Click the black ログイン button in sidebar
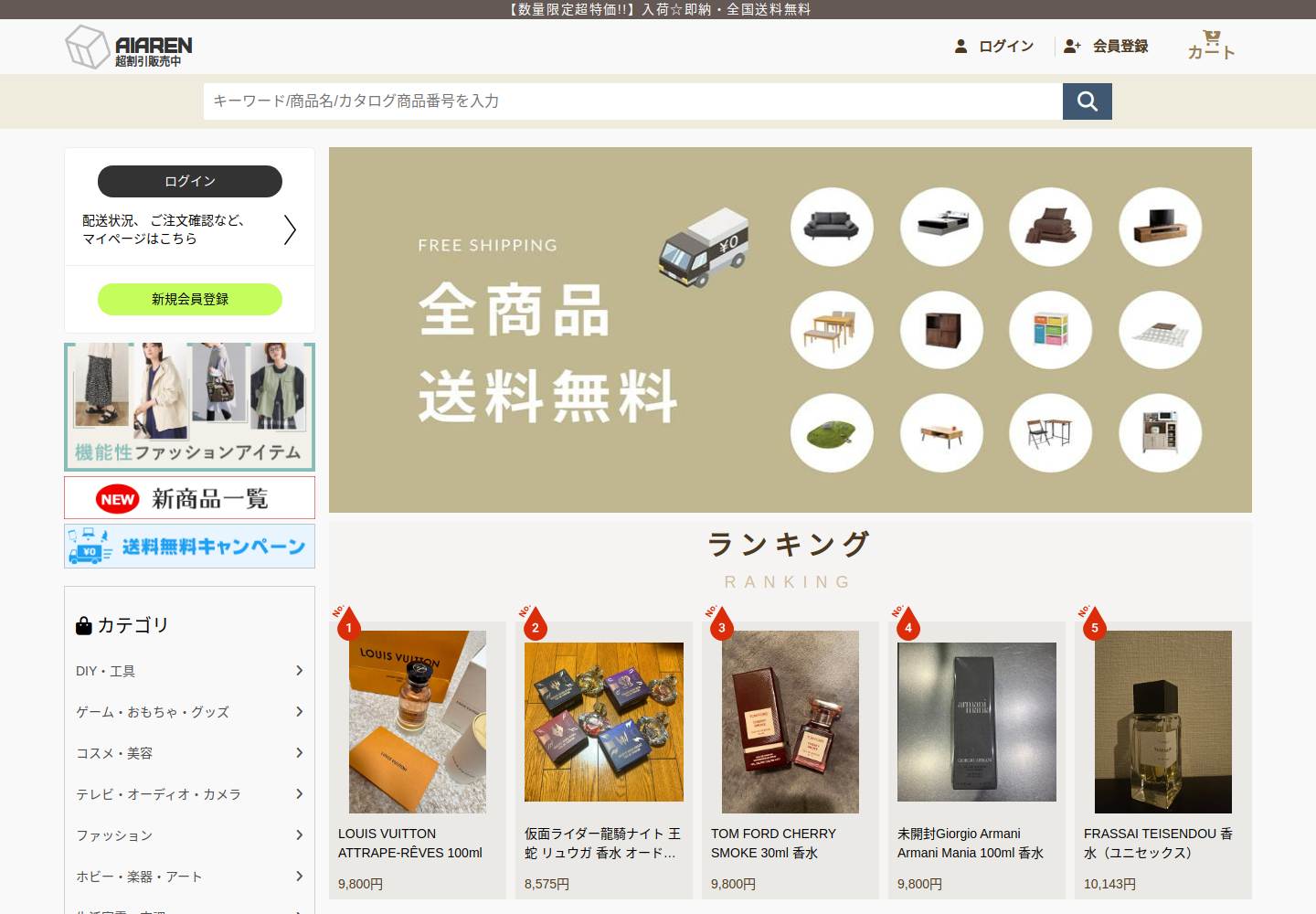Viewport: 1316px width, 914px height. pos(190,181)
